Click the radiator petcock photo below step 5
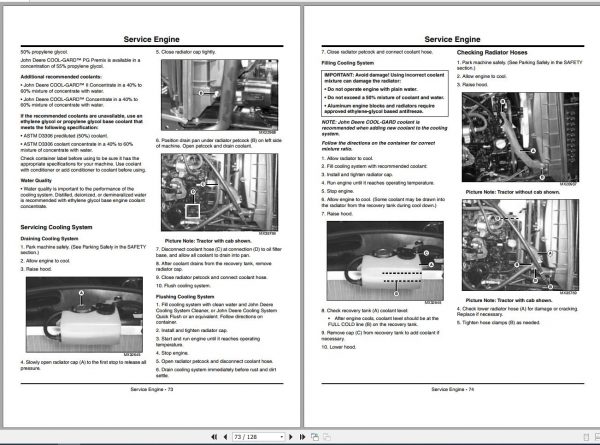This screenshot has width=600, height=445. click(x=220, y=95)
